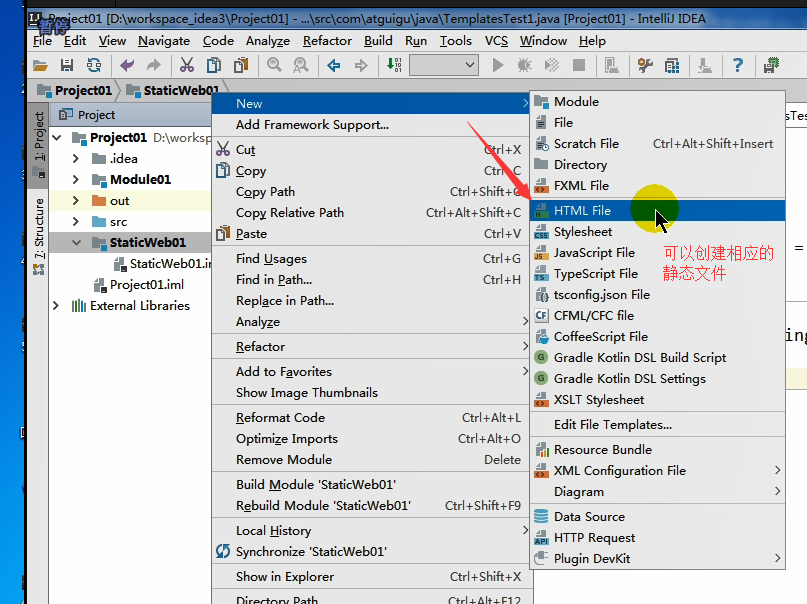Click the Undo arrow in toolbar
Image resolution: width=807 pixels, height=604 pixels.
pyautogui.click(x=127, y=65)
